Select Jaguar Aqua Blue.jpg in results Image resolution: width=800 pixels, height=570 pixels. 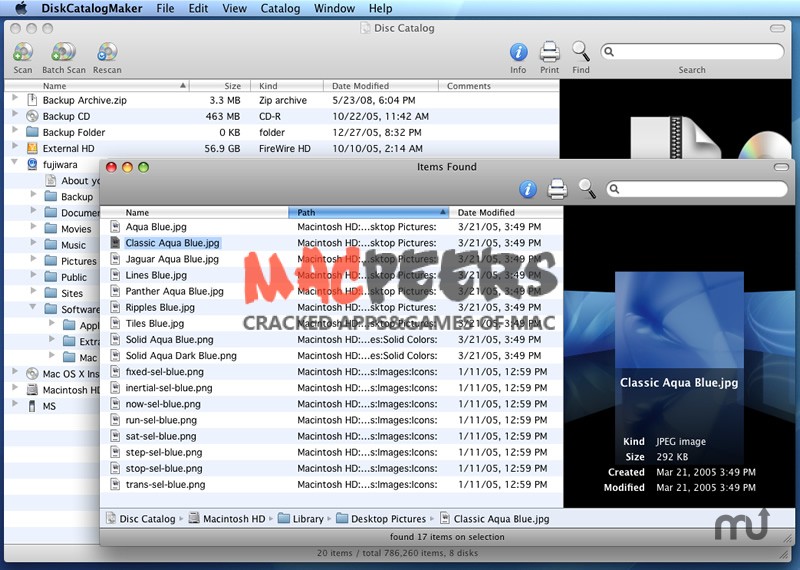click(x=172, y=259)
